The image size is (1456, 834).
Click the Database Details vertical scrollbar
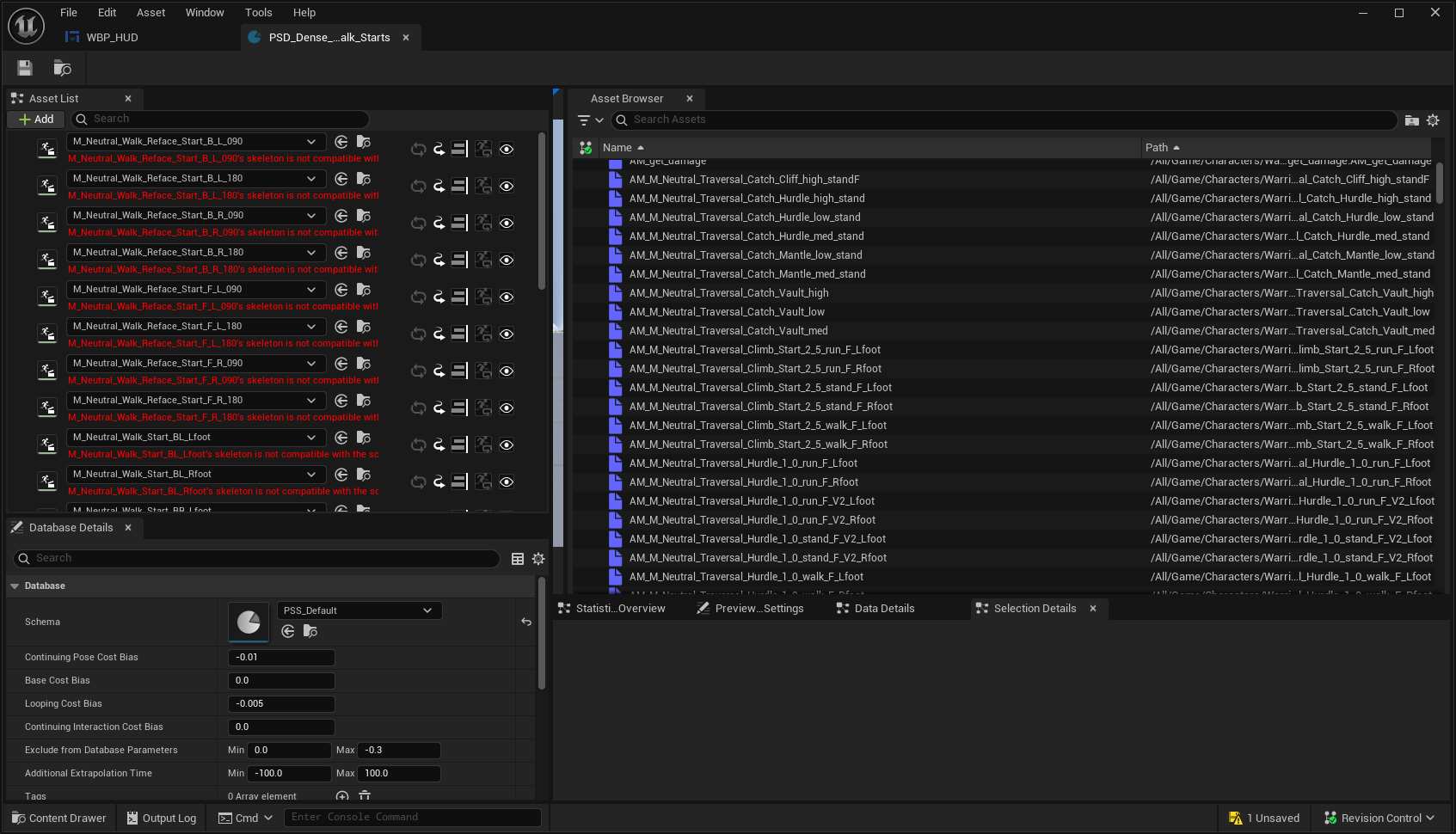tap(542, 634)
